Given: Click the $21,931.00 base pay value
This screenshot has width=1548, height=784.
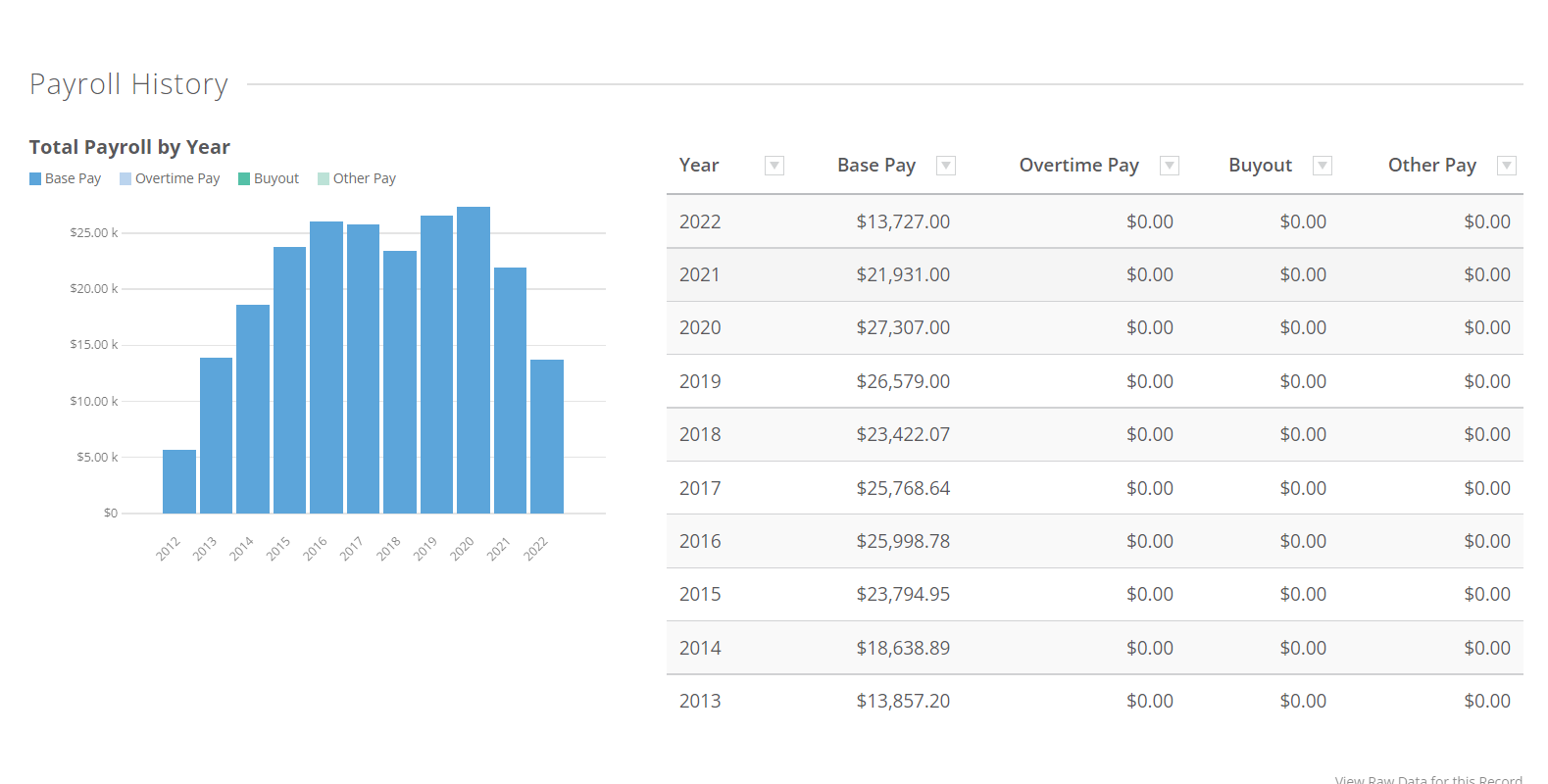Looking at the screenshot, I should tap(903, 274).
